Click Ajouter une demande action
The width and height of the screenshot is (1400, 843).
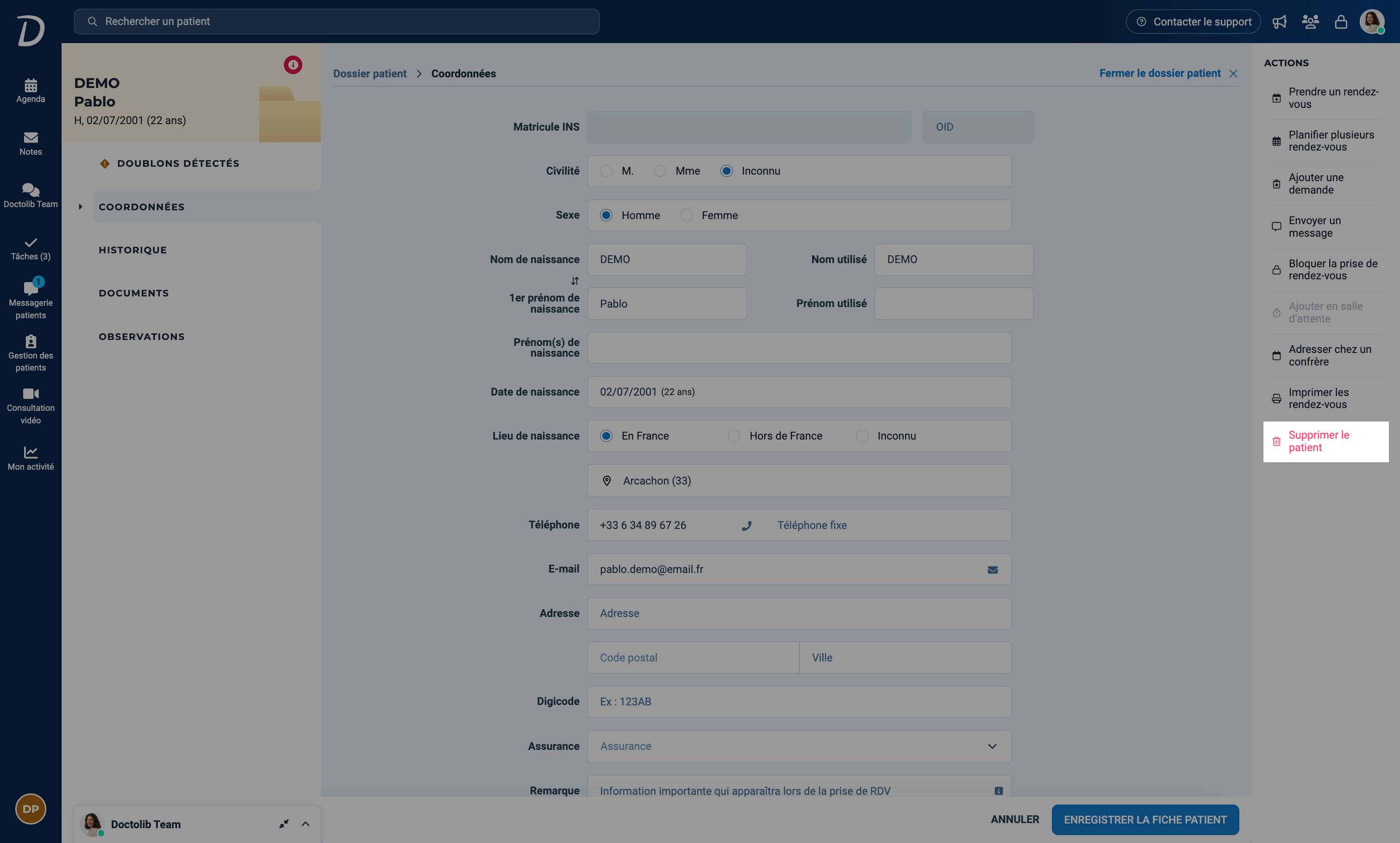click(1325, 184)
